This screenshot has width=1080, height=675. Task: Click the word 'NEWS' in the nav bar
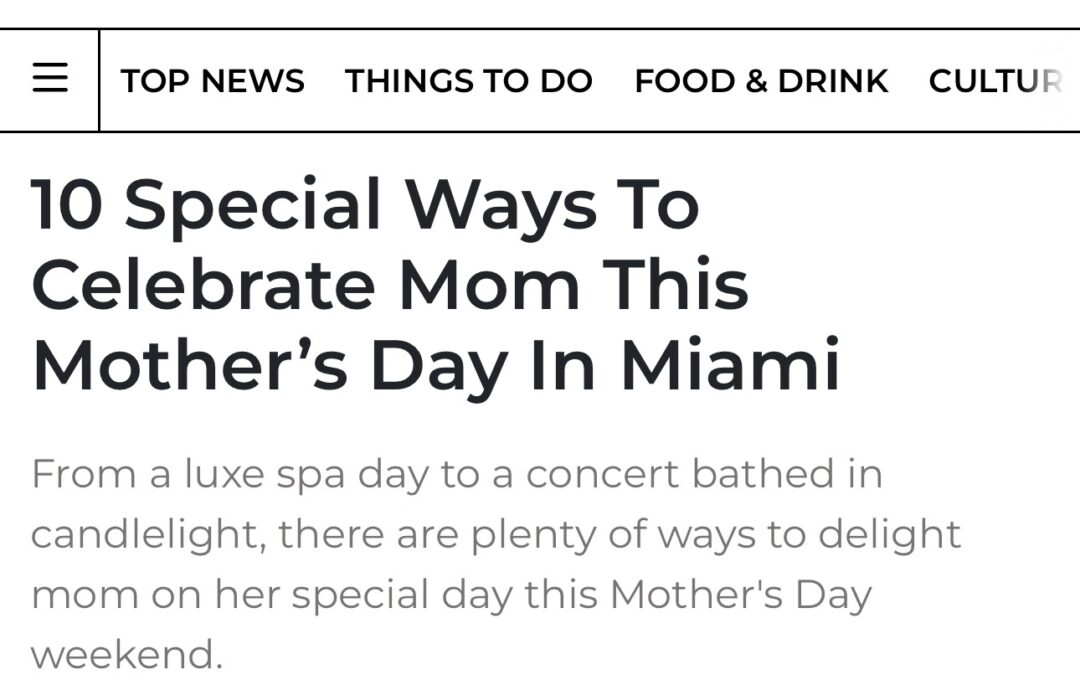(253, 81)
